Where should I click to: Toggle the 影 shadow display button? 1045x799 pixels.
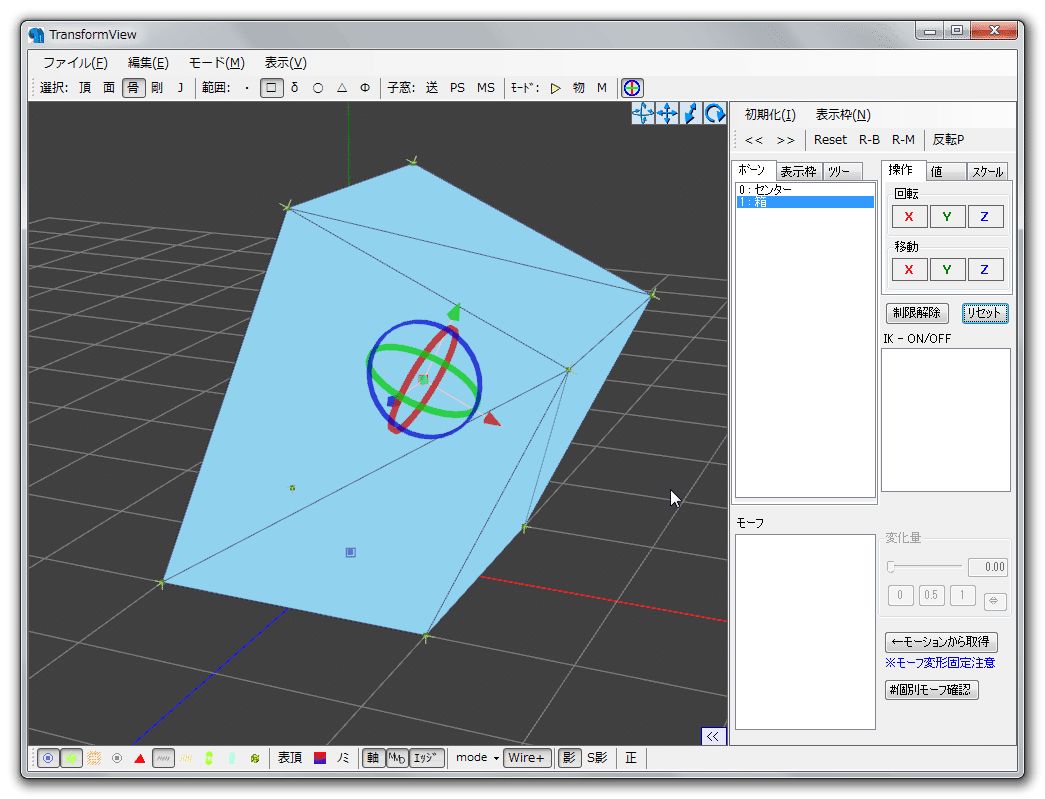tap(568, 758)
